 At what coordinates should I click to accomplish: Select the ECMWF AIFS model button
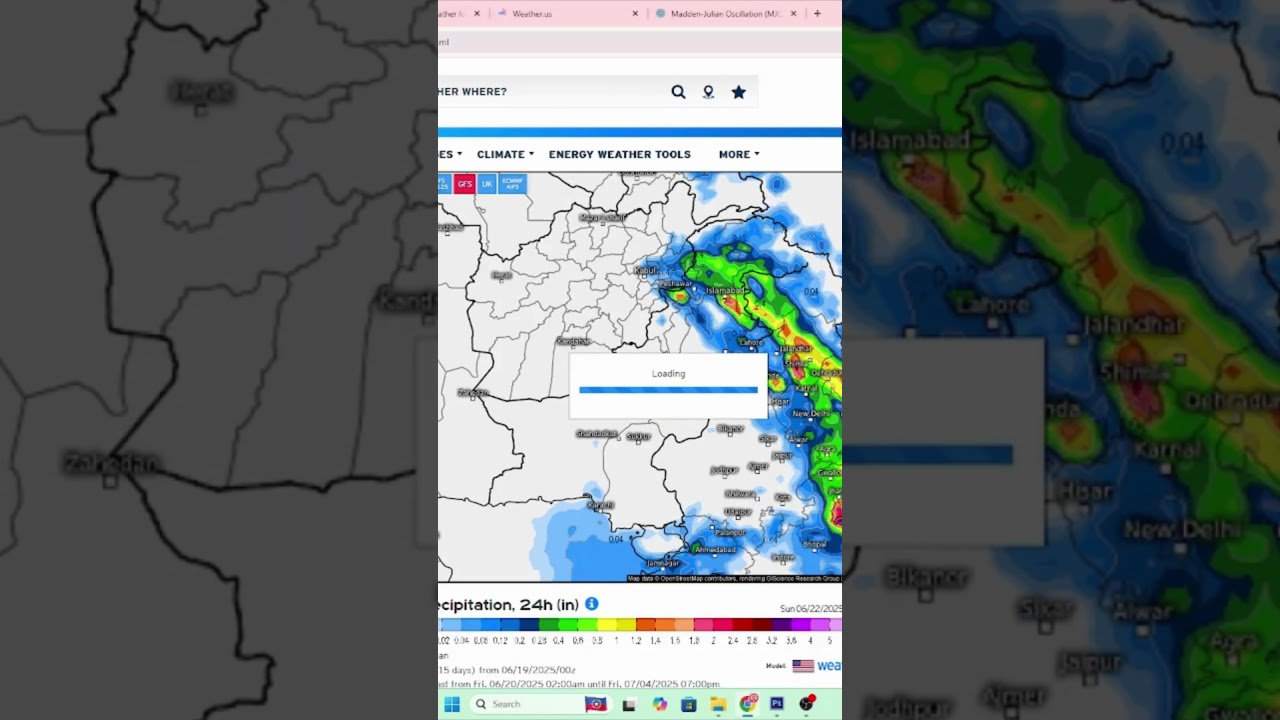tap(512, 184)
